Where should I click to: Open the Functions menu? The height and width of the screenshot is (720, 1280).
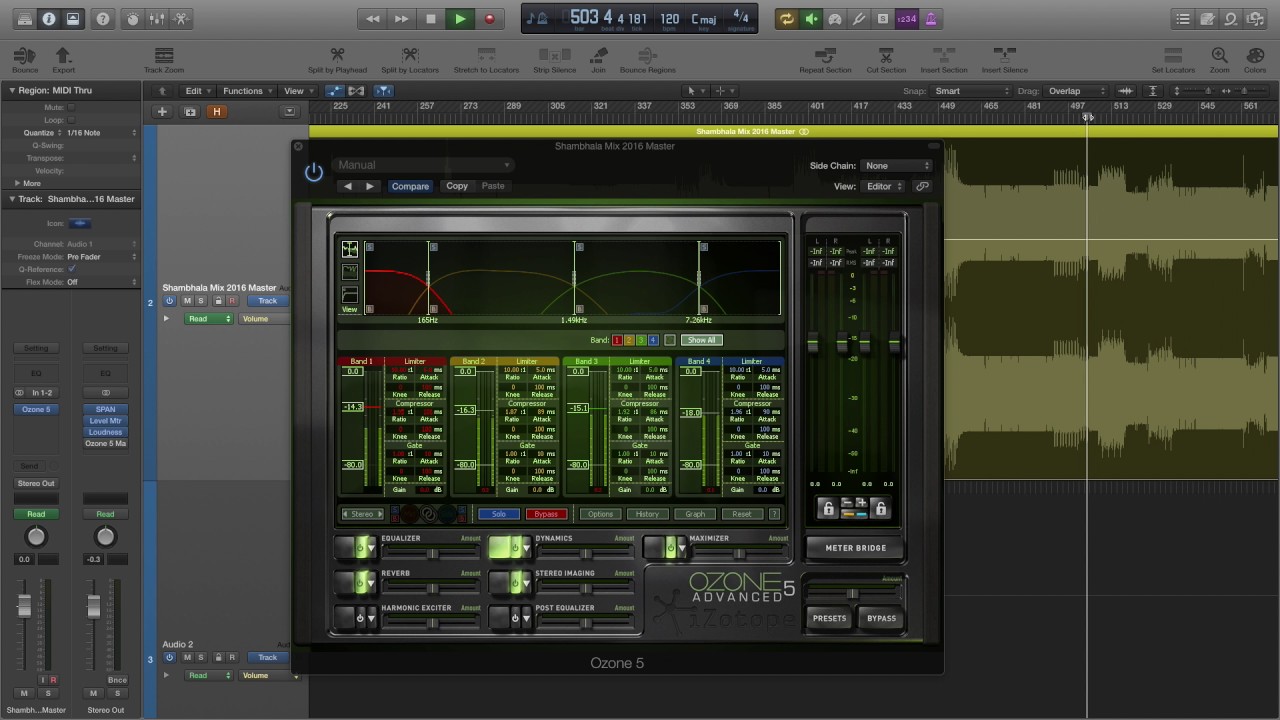246,91
